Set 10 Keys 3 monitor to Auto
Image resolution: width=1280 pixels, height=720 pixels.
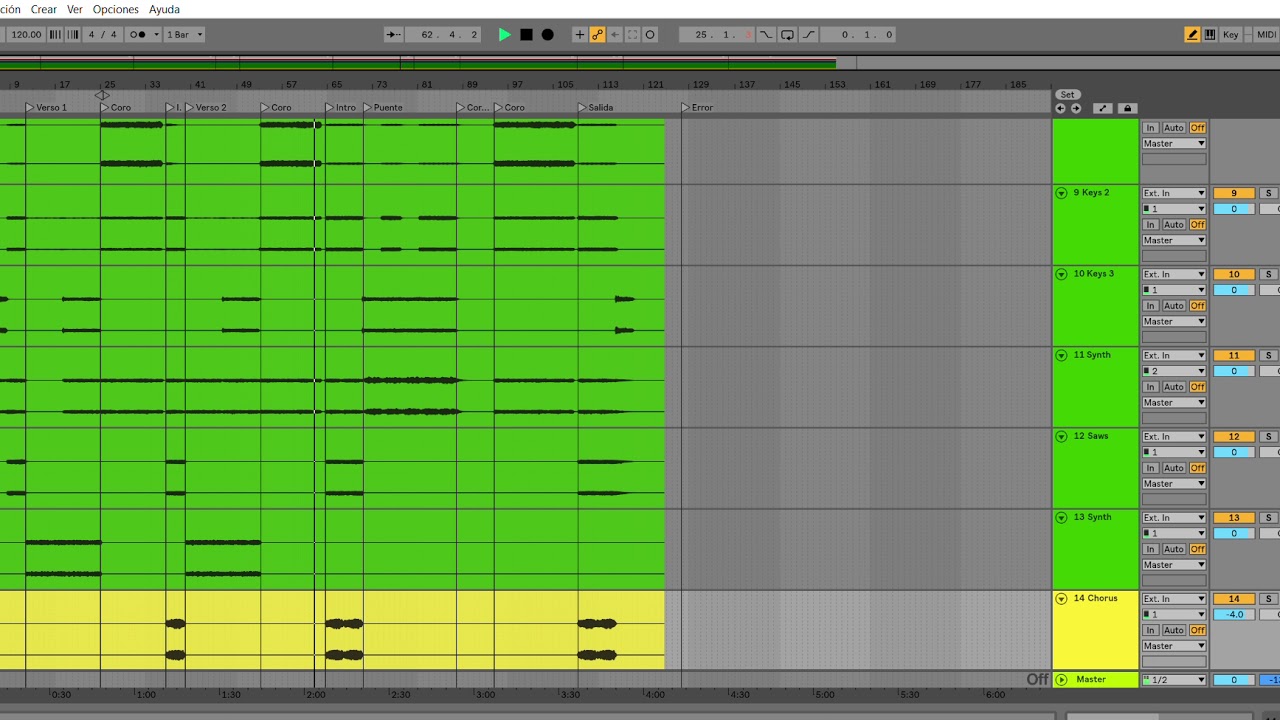click(x=1174, y=306)
